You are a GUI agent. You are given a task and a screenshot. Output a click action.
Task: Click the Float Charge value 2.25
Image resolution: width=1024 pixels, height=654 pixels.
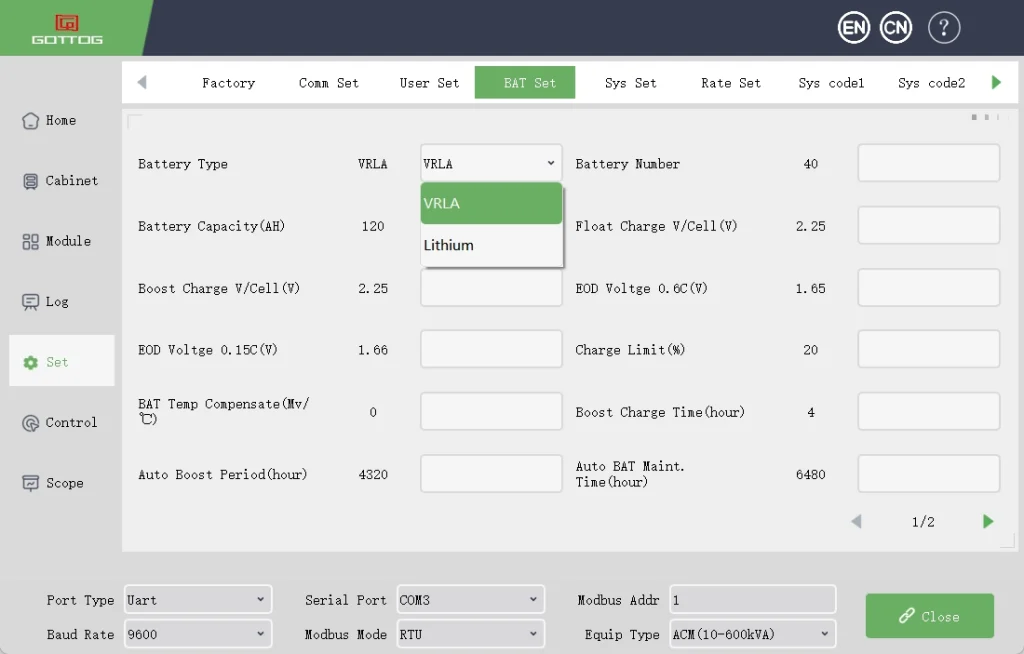[x=810, y=226]
